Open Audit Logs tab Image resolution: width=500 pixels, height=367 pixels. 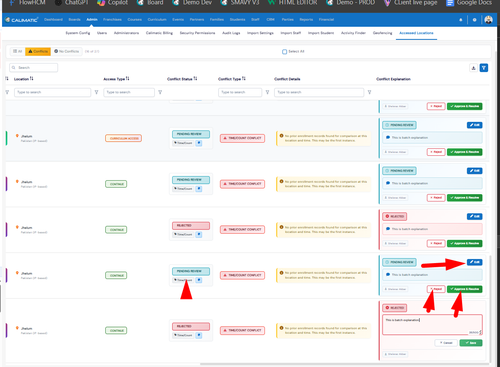tap(231, 33)
